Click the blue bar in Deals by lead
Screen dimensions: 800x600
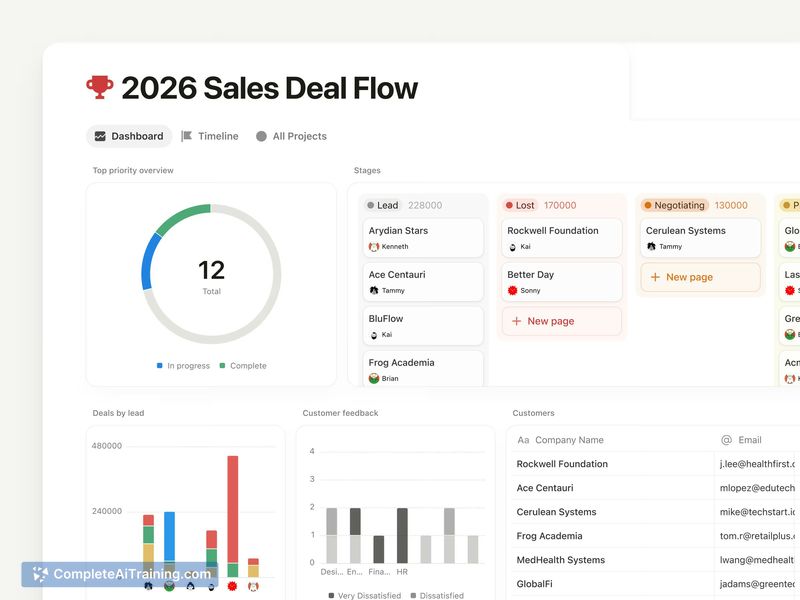(x=169, y=536)
